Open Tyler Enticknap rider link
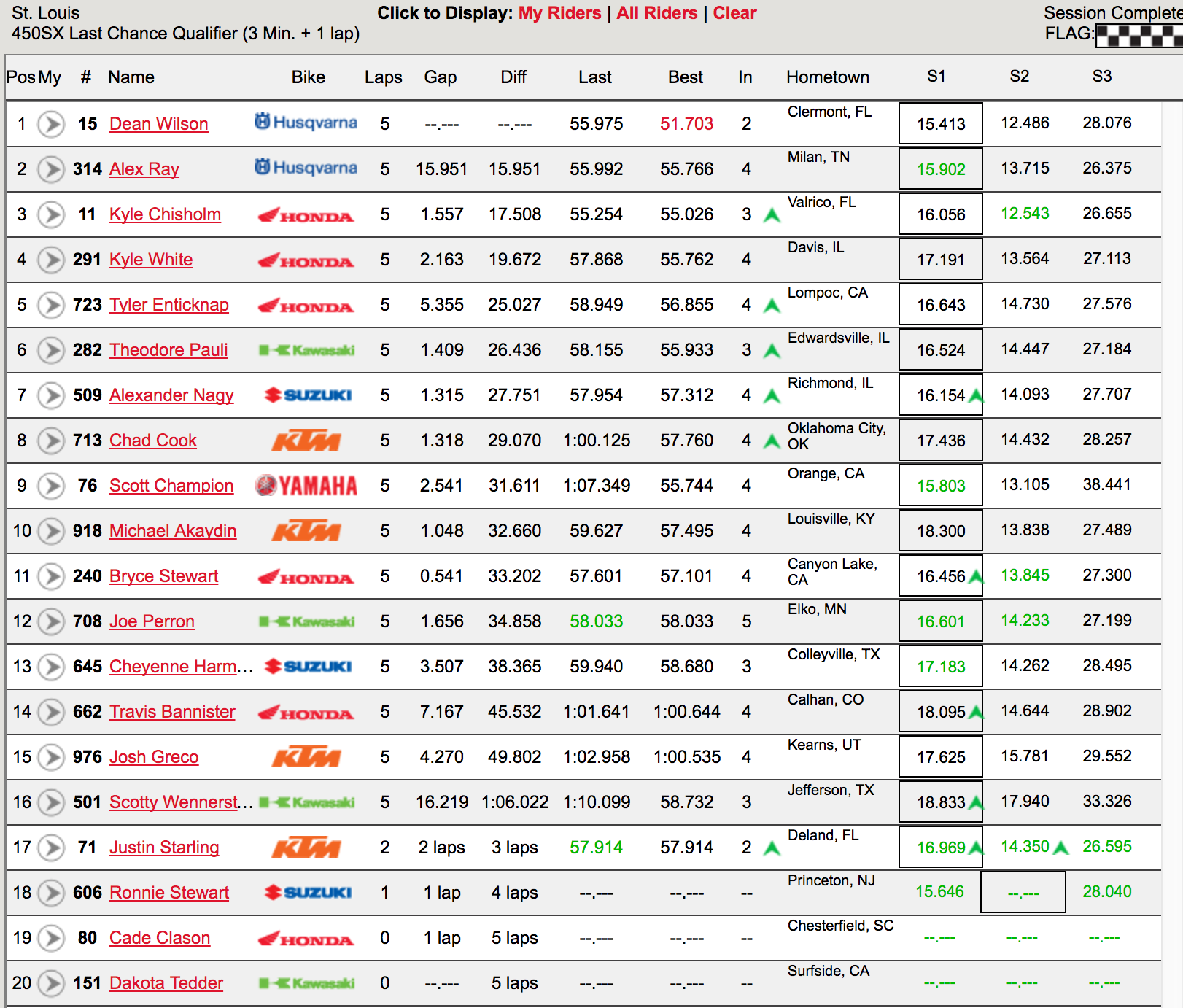This screenshot has height=1008, width=1183. [169, 305]
